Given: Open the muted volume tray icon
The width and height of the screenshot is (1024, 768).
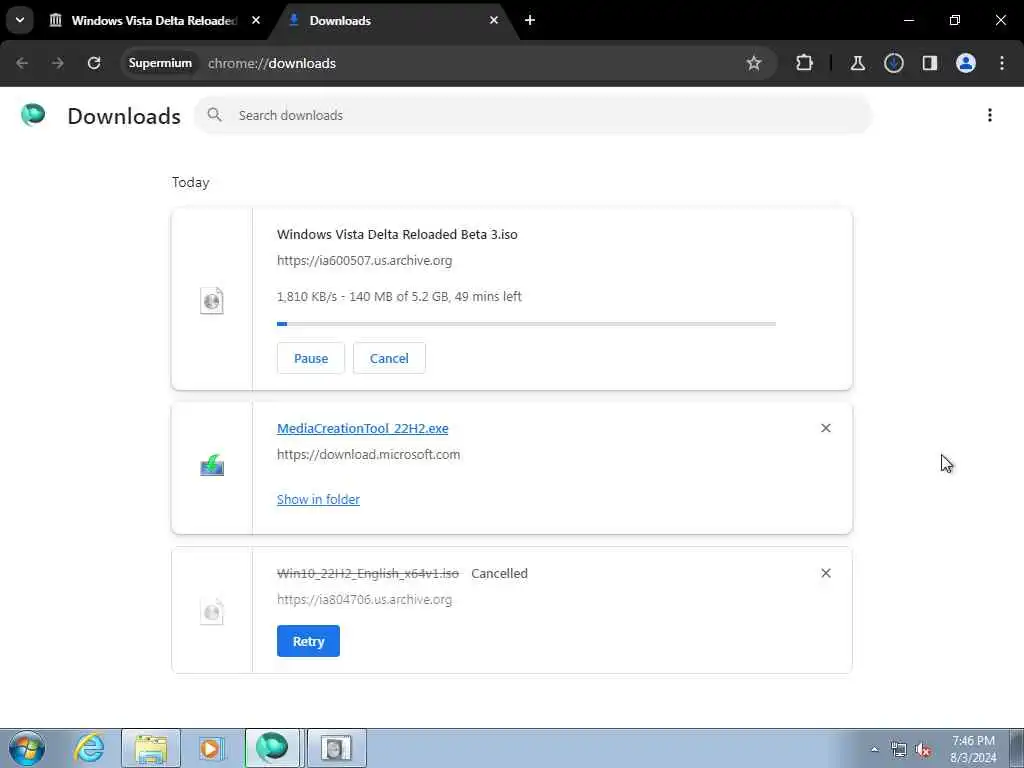Looking at the screenshot, I should tap(923, 750).
